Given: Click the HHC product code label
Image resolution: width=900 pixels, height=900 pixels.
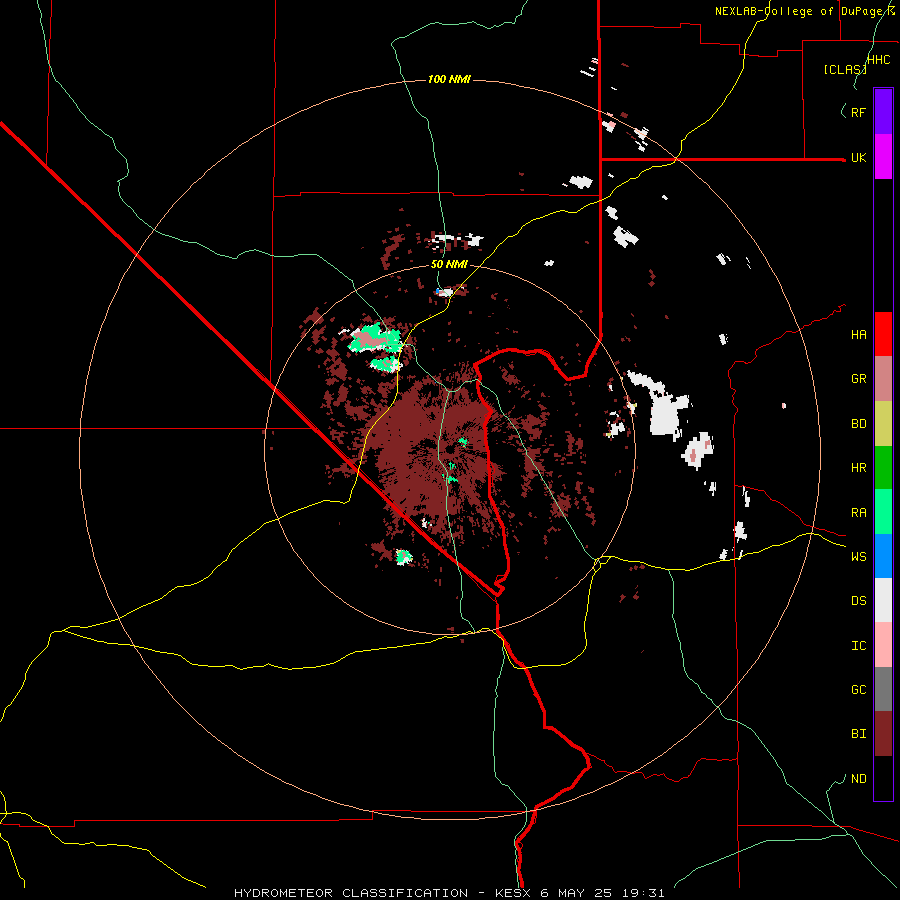Looking at the screenshot, I should (879, 60).
